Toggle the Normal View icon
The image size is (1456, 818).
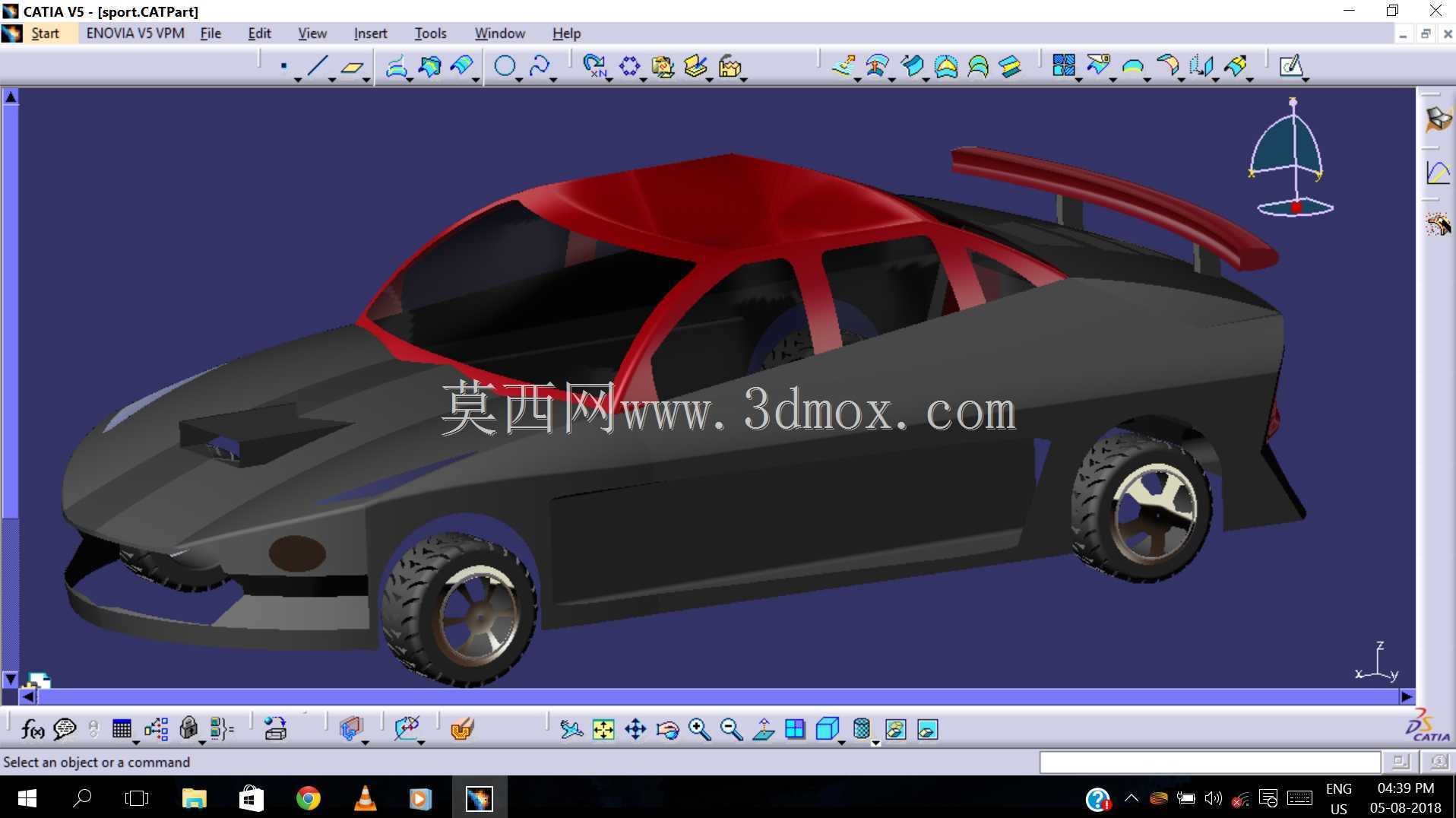pyautogui.click(x=763, y=730)
